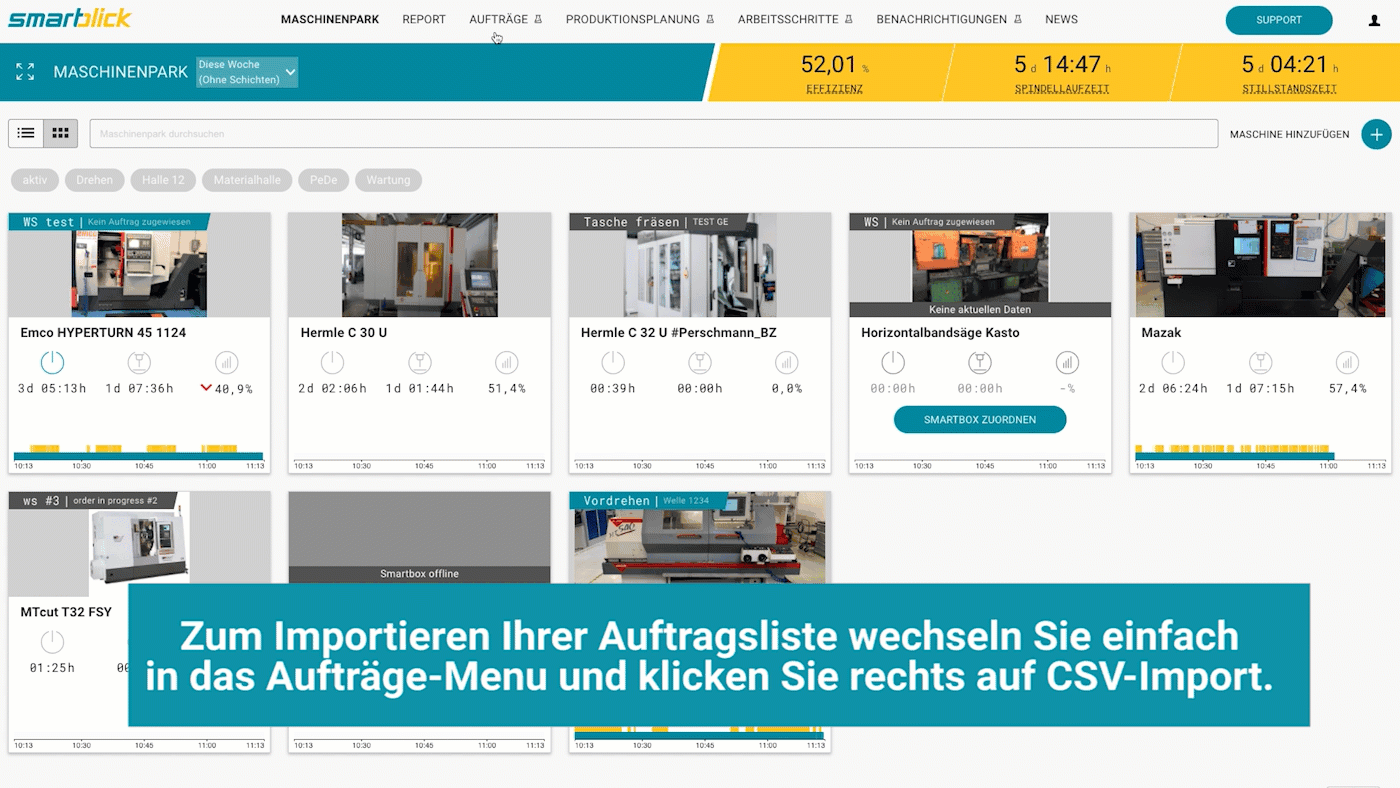Click spindle icon on Horizontalbandsäge Kasto card

[980, 363]
